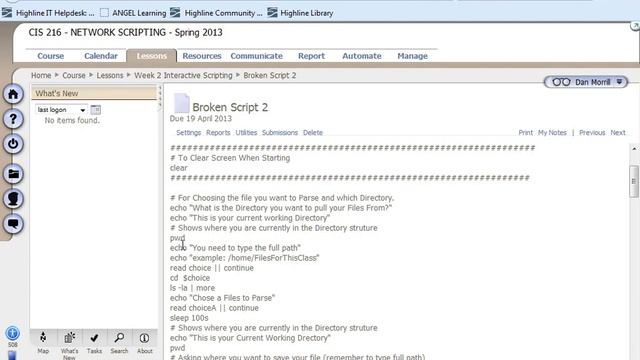The image size is (640, 360).
Task: Open the Reports link under the title
Action: pyautogui.click(x=218, y=133)
